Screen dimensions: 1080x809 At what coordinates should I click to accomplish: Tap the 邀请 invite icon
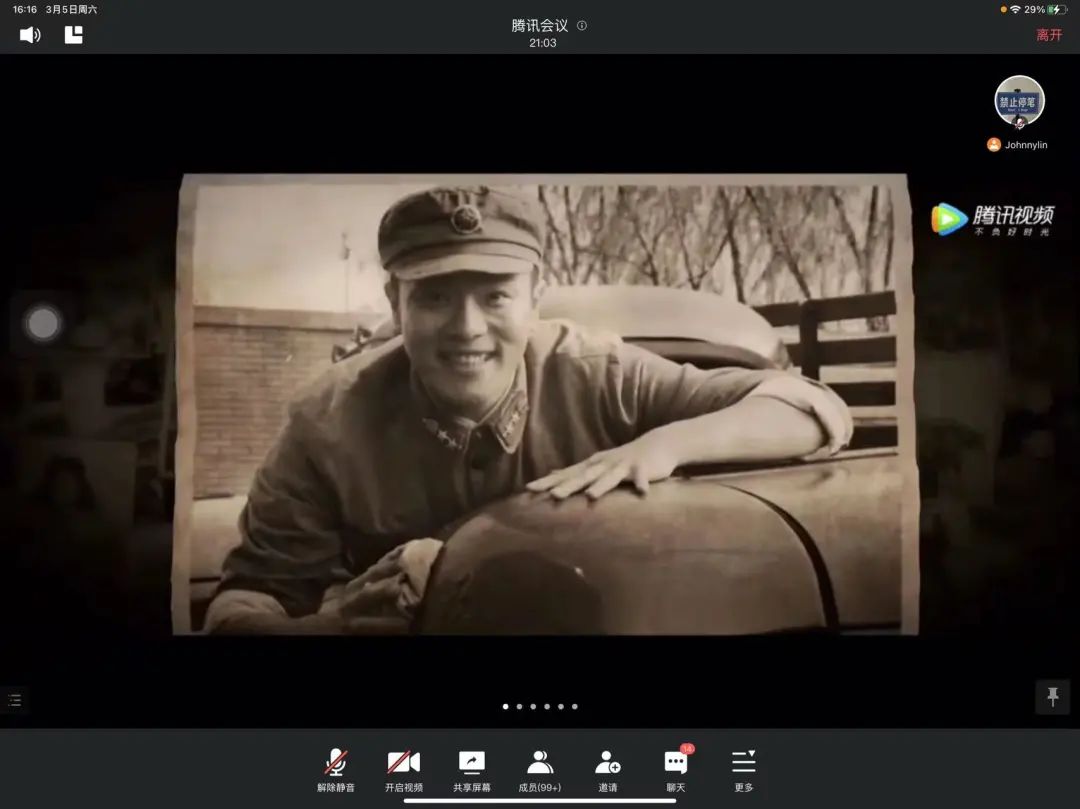pos(608,770)
